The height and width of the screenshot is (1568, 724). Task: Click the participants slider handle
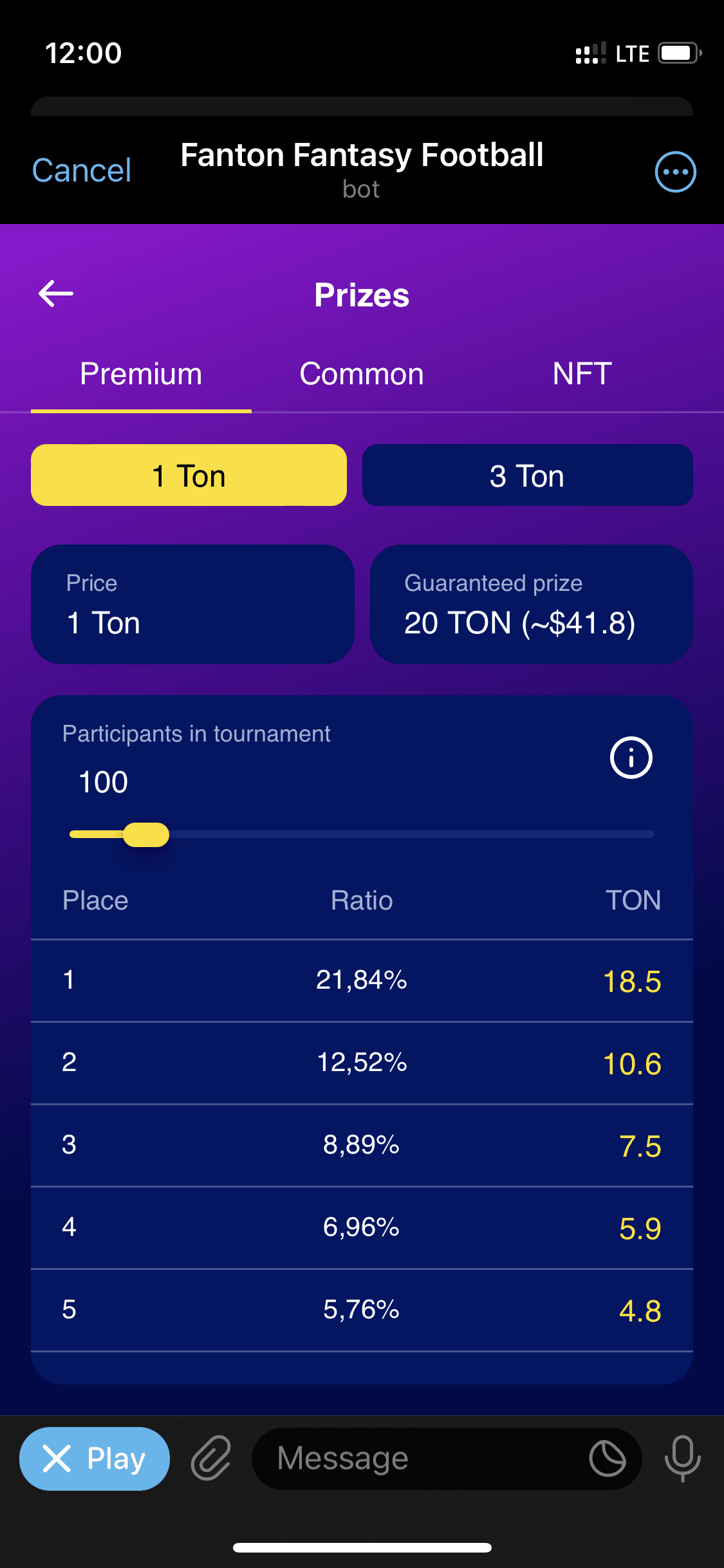pos(146,834)
